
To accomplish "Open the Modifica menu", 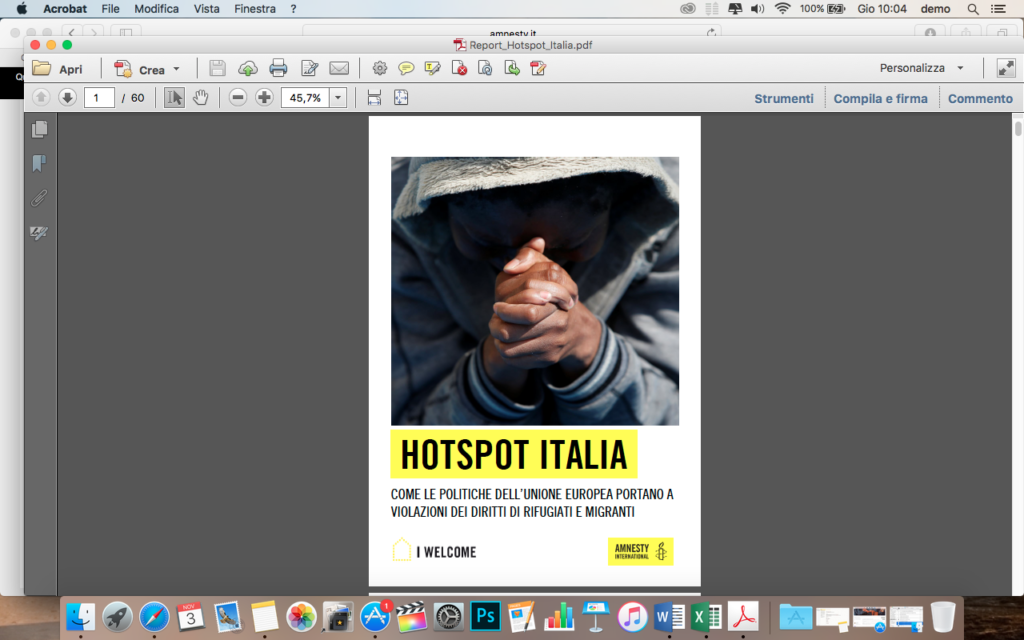I will pos(156,8).
